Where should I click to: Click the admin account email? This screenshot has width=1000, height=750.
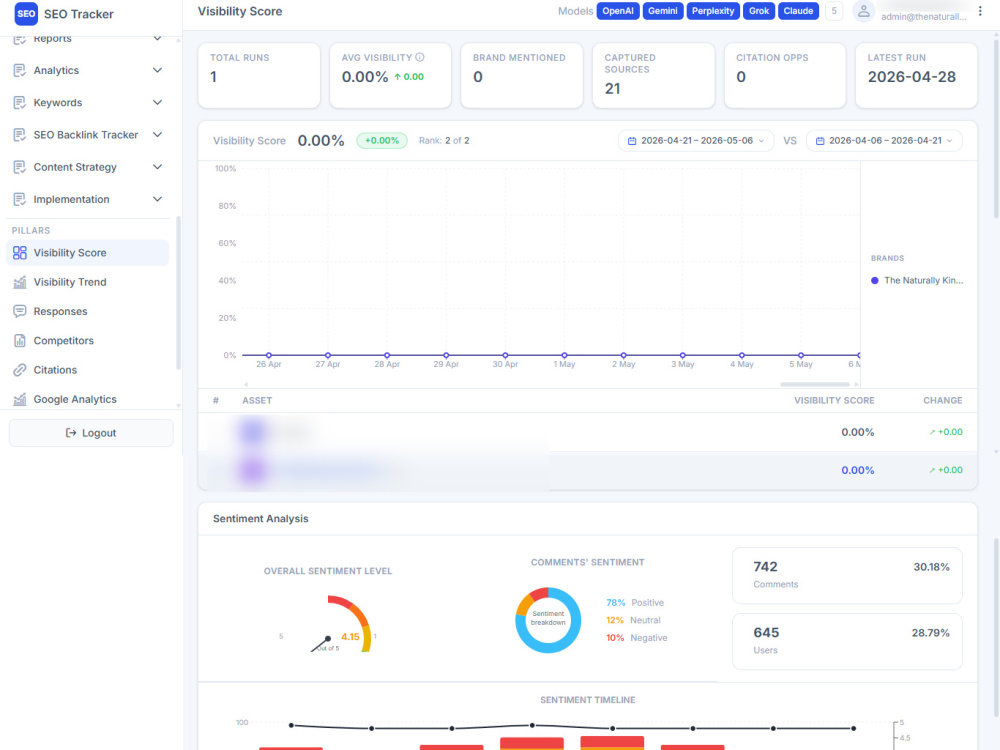[x=924, y=17]
